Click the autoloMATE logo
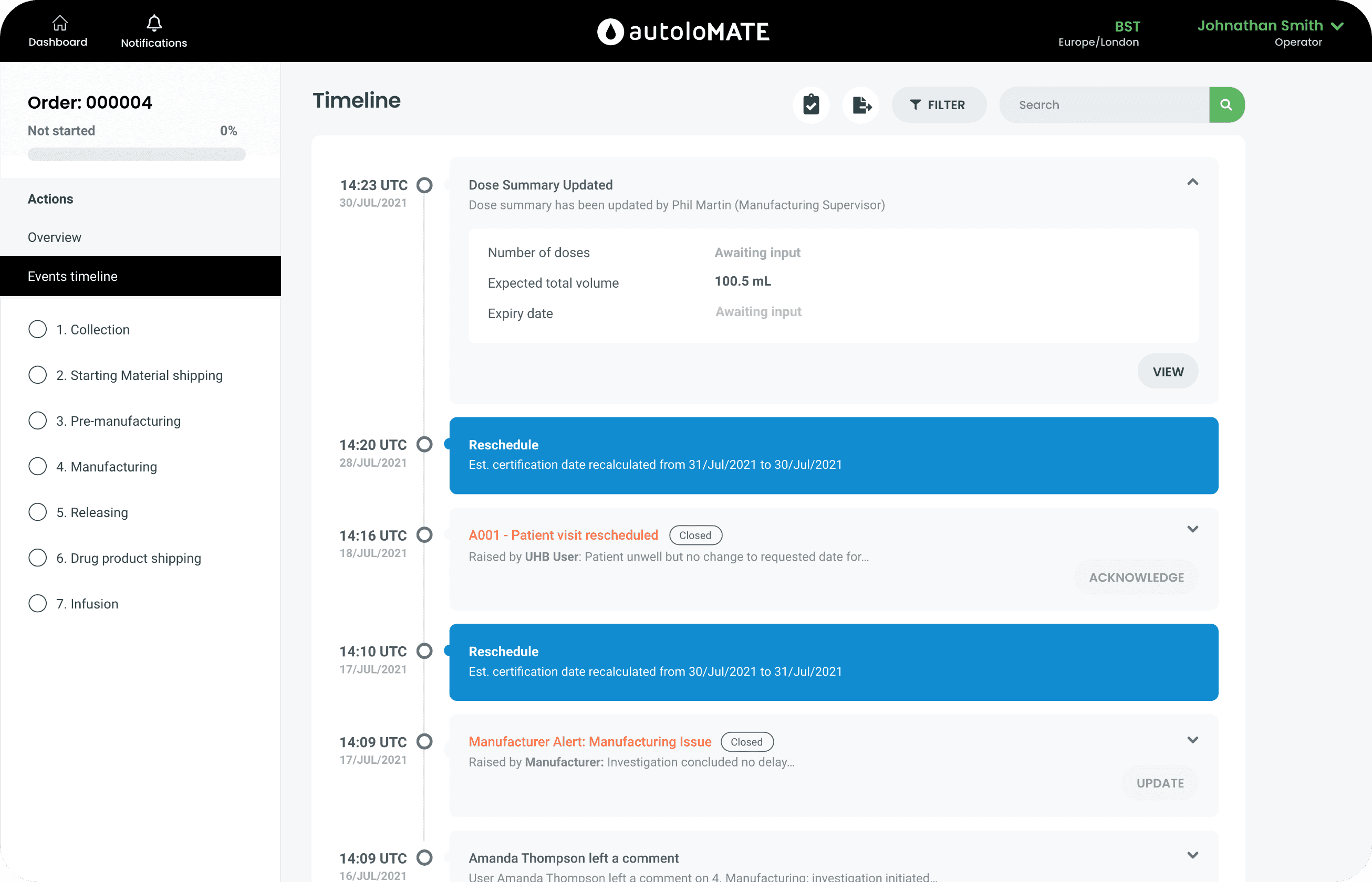 [x=683, y=31]
